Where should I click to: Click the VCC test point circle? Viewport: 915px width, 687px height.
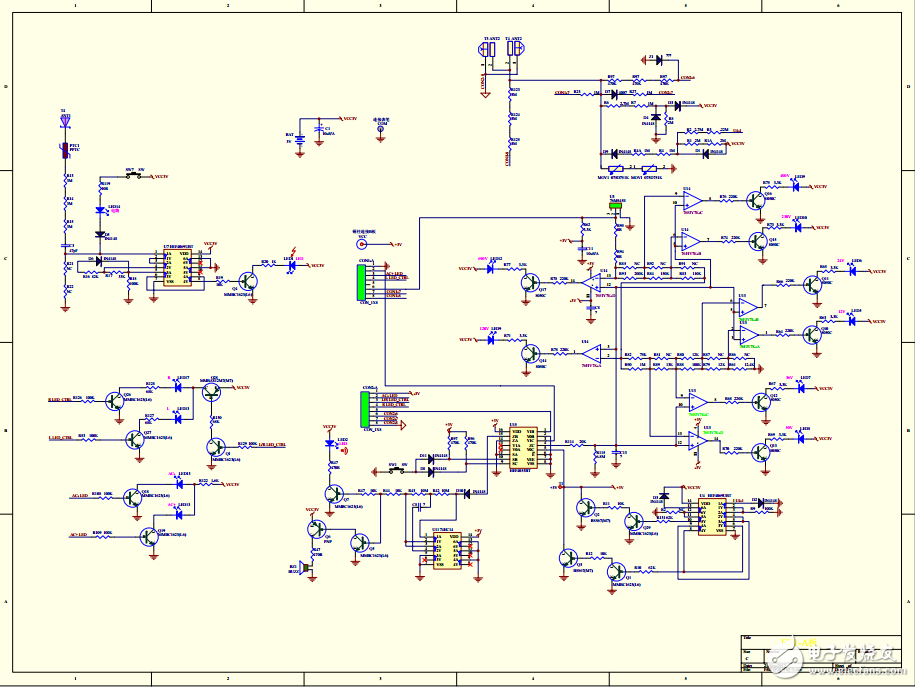tap(363, 244)
